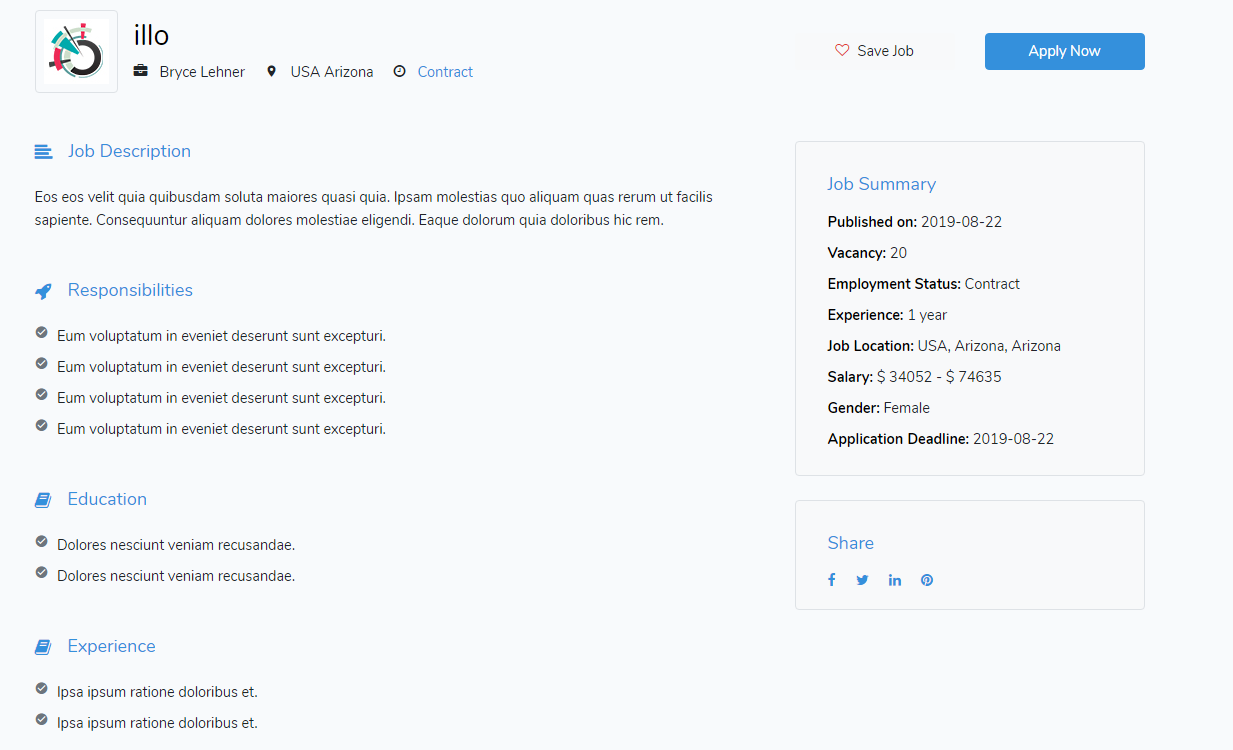Share the job via LinkedIn icon
1233x750 pixels.
[894, 579]
